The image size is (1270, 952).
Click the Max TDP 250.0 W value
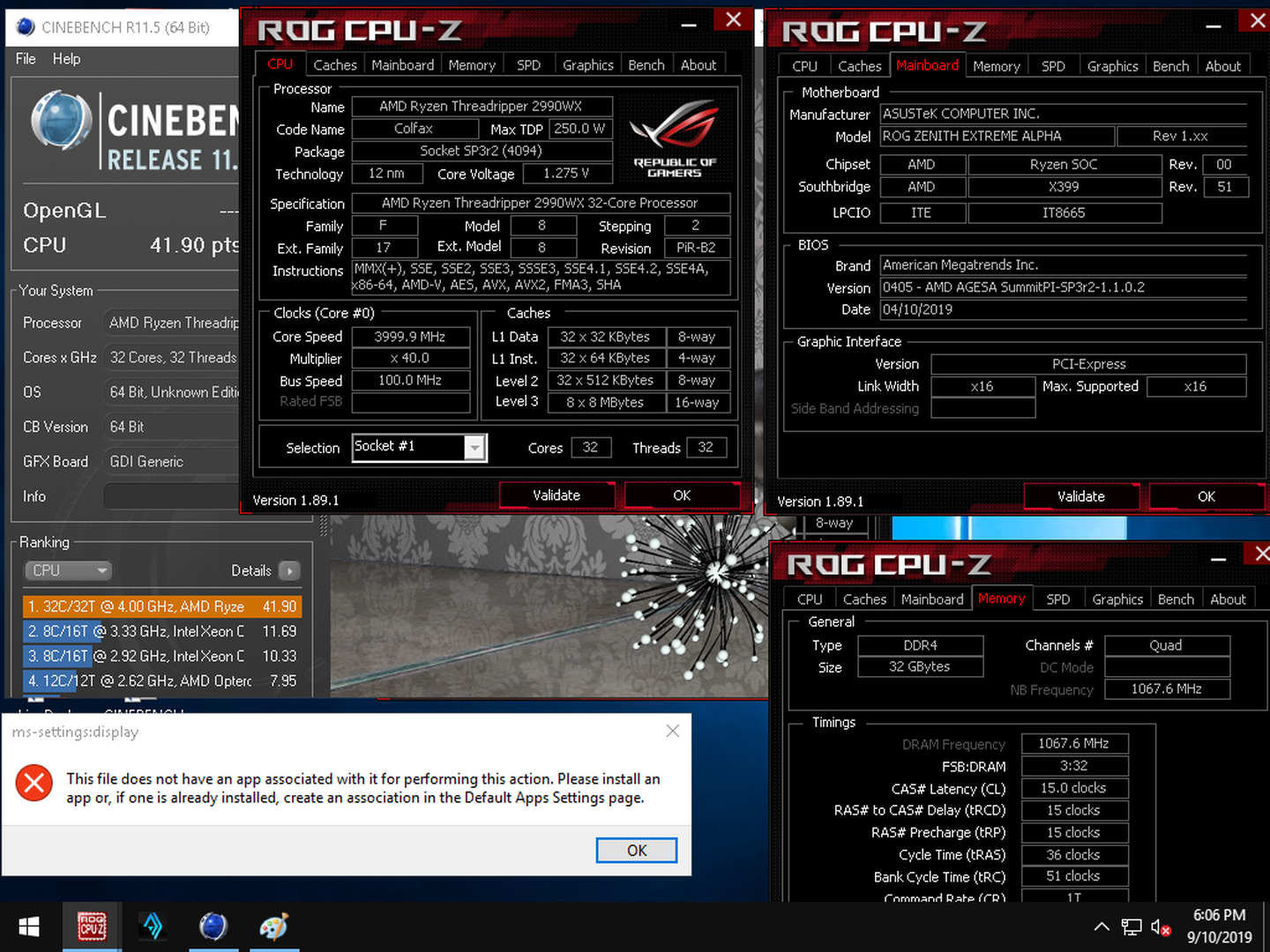point(580,129)
